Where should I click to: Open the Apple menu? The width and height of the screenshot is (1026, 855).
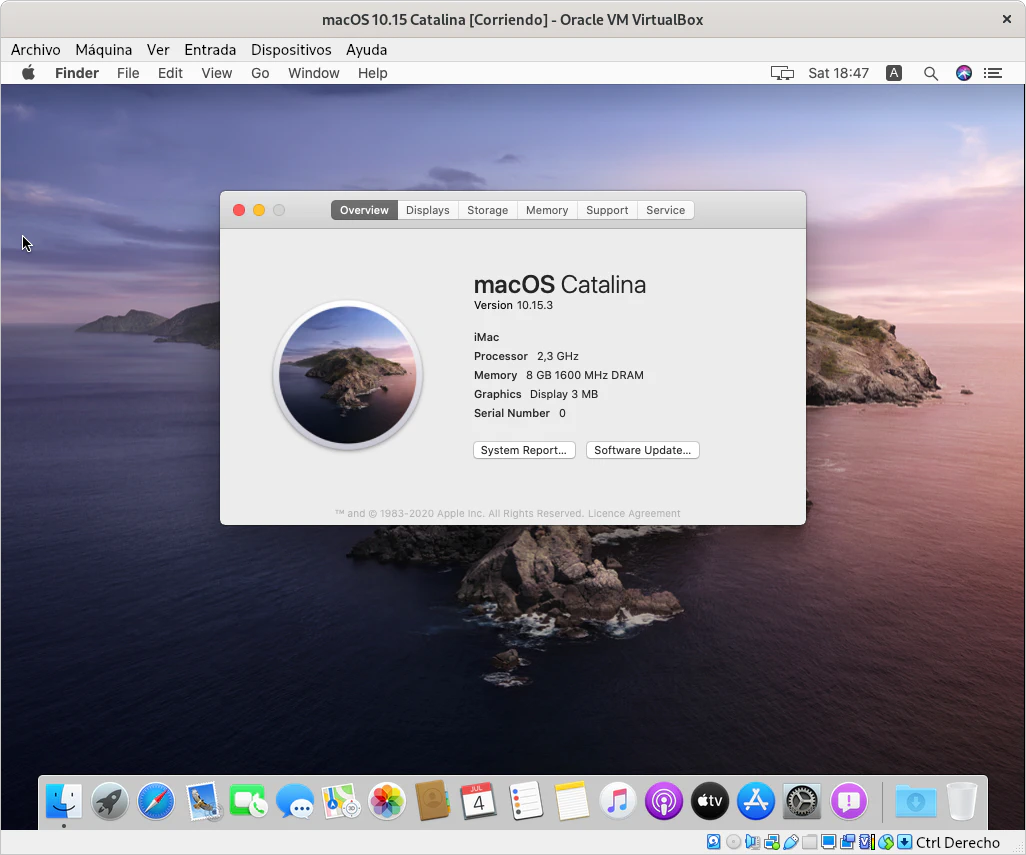point(28,73)
